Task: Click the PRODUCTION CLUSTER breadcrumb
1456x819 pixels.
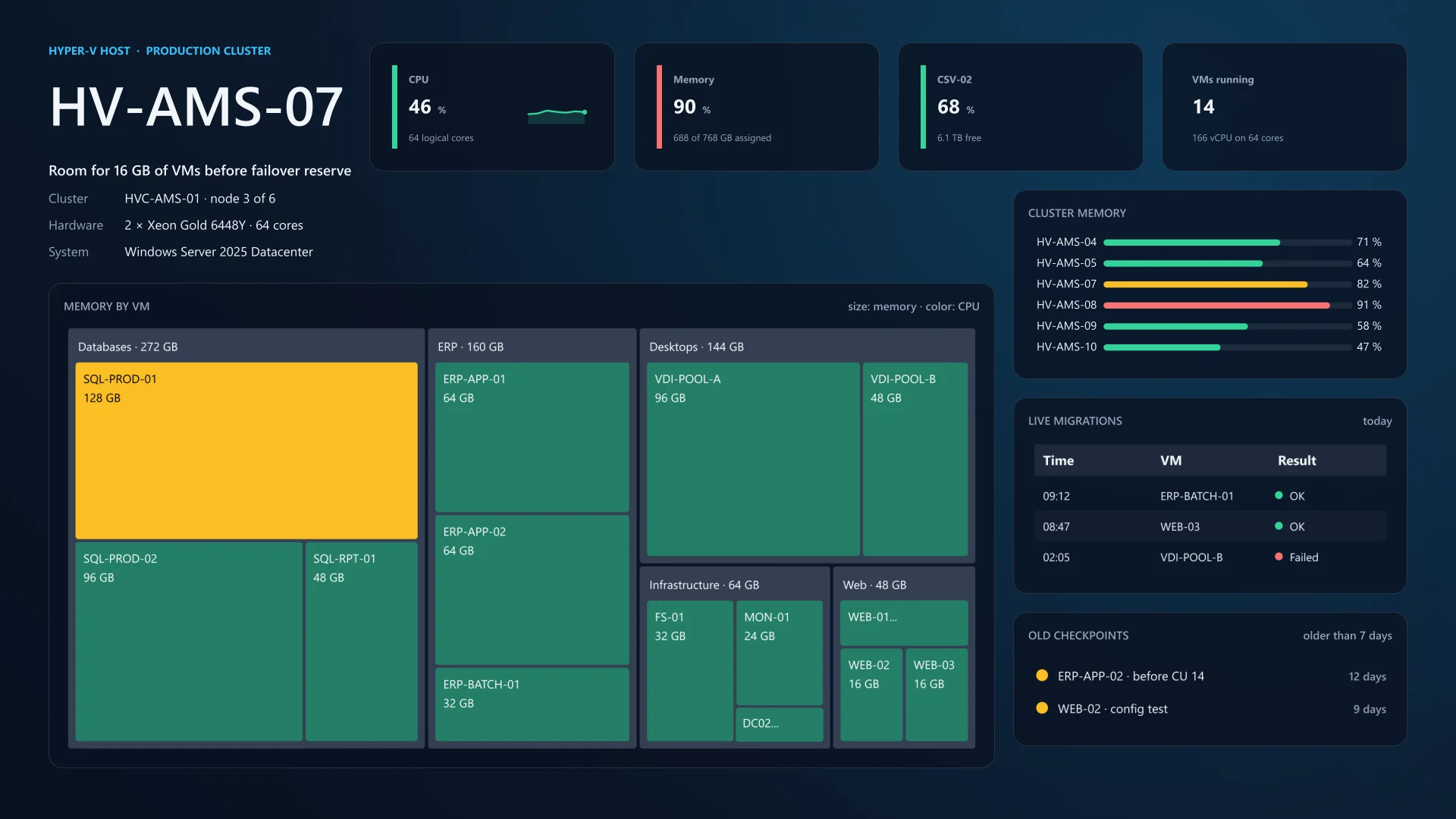Action: [x=209, y=51]
